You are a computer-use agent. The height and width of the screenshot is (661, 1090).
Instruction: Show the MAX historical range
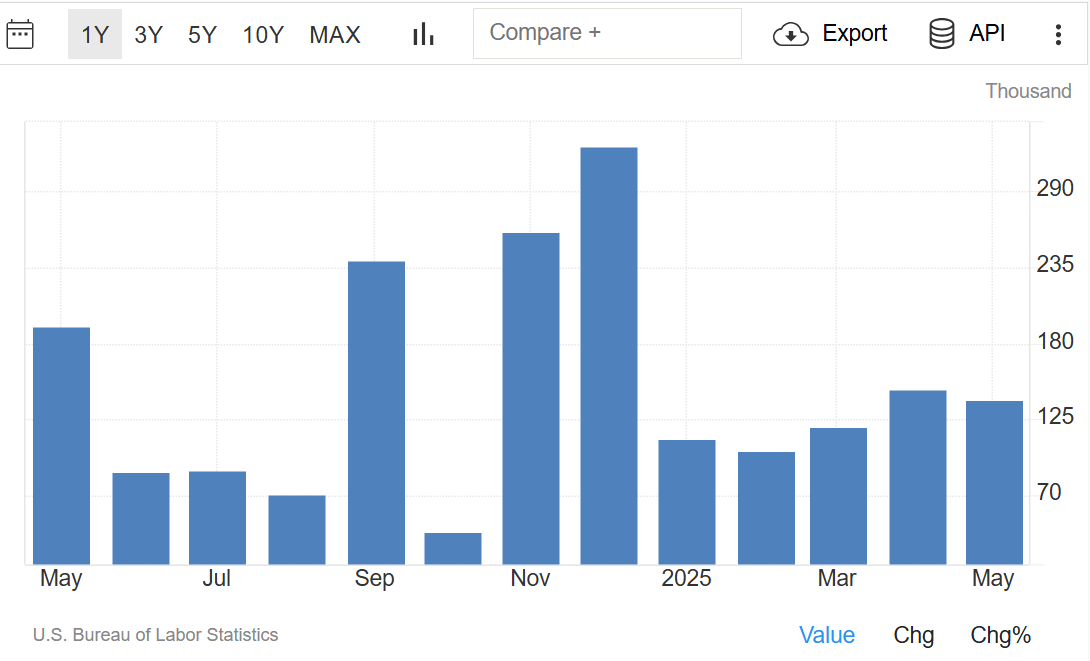tap(334, 34)
